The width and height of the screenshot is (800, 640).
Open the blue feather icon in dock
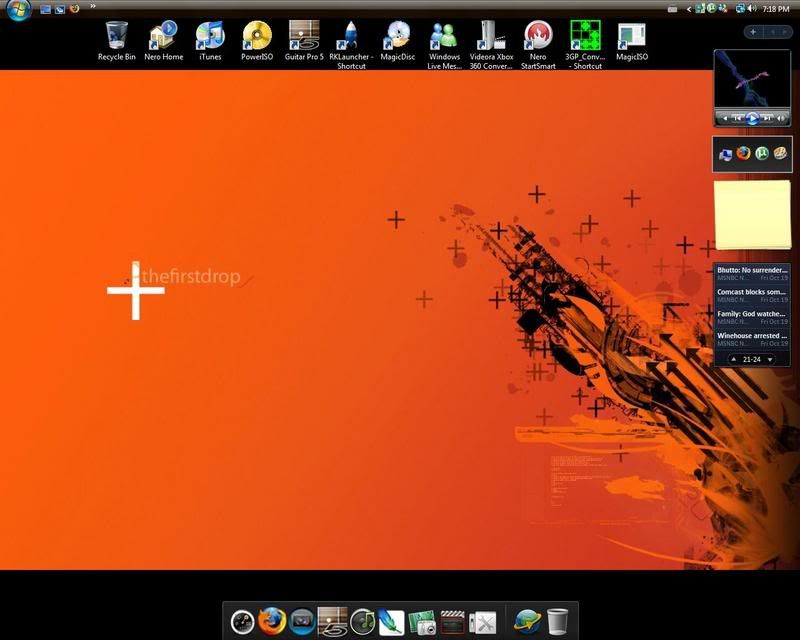392,622
